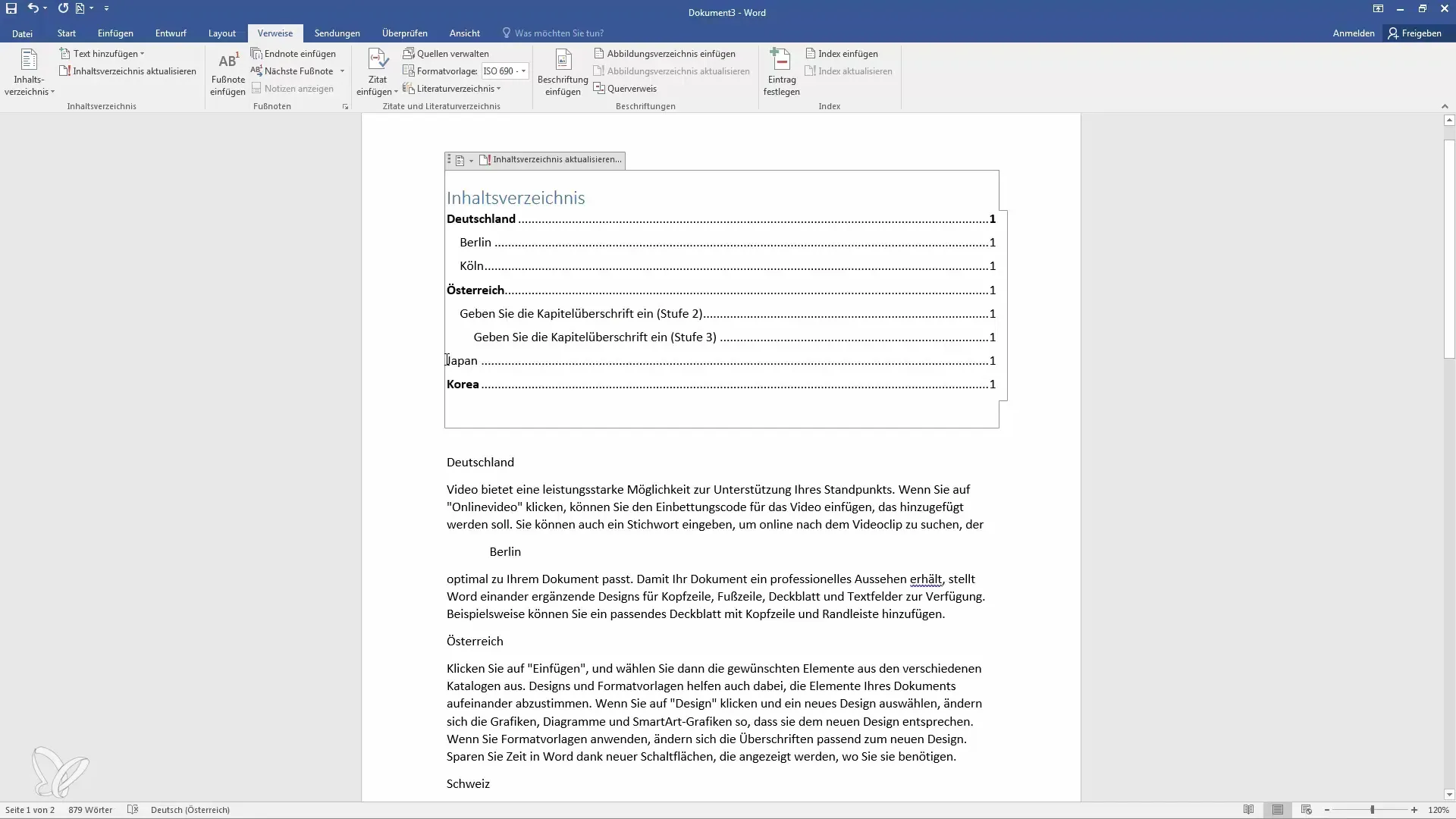Open Customize Quick Access Toolbar dropdown
The height and width of the screenshot is (819, 1456).
click(106, 8)
